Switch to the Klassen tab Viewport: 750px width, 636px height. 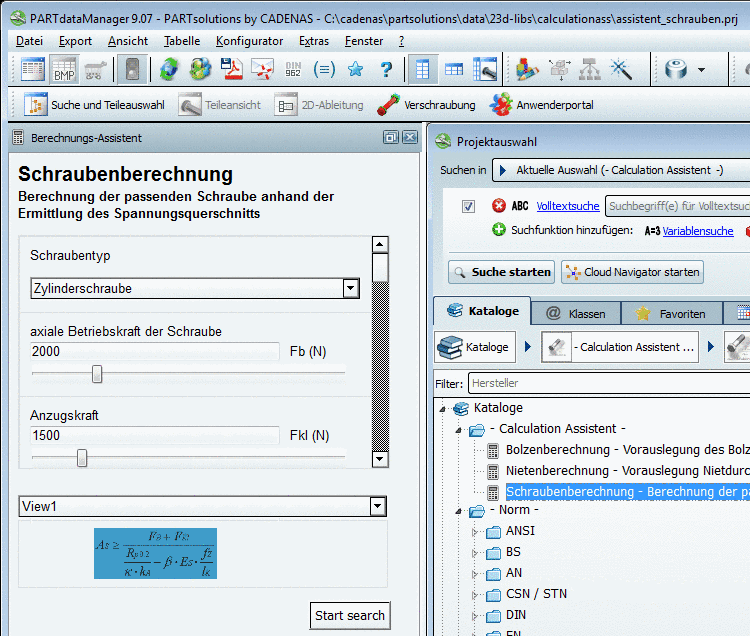click(576, 314)
